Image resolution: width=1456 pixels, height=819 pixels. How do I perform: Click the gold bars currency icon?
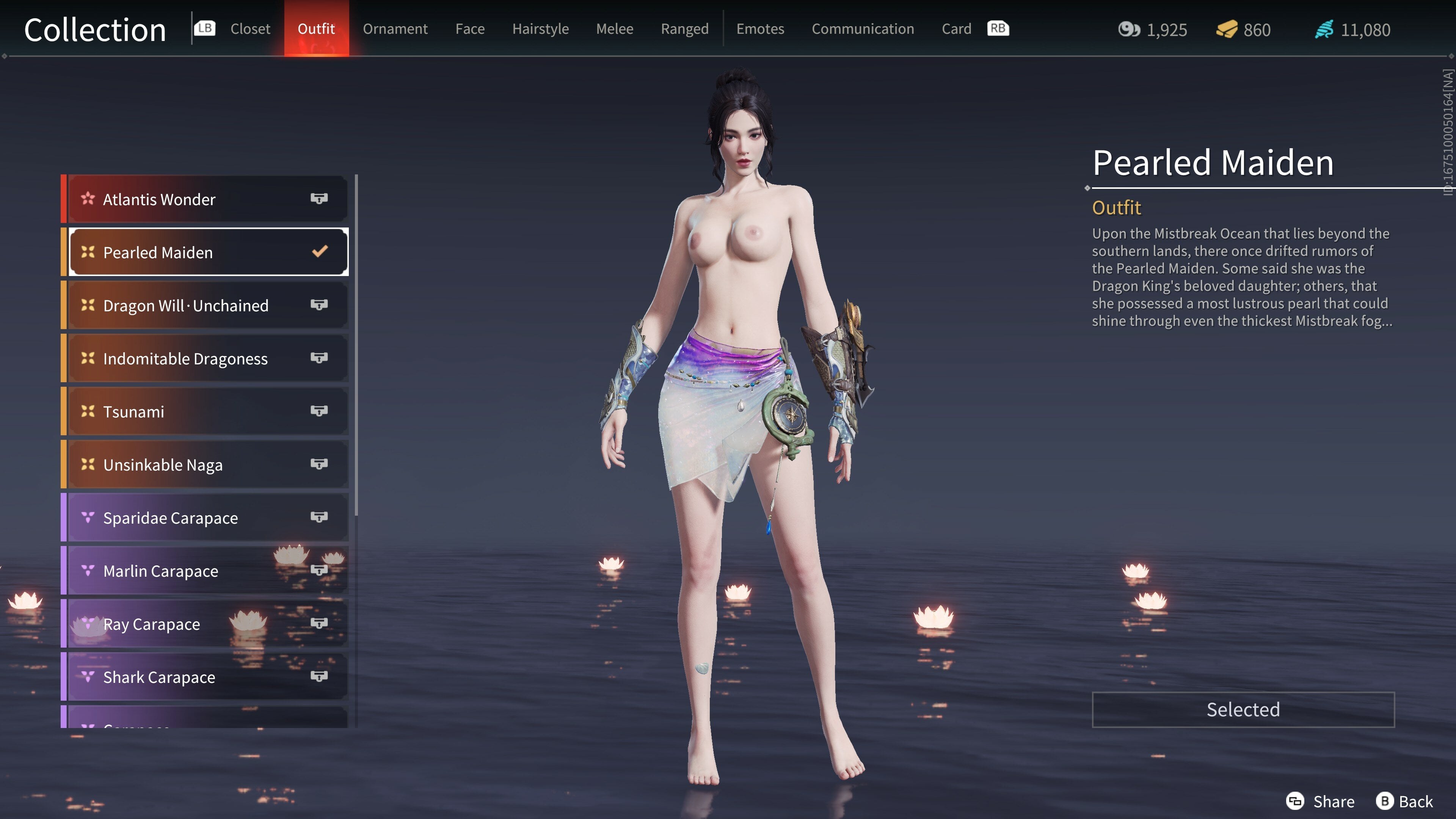click(1228, 30)
